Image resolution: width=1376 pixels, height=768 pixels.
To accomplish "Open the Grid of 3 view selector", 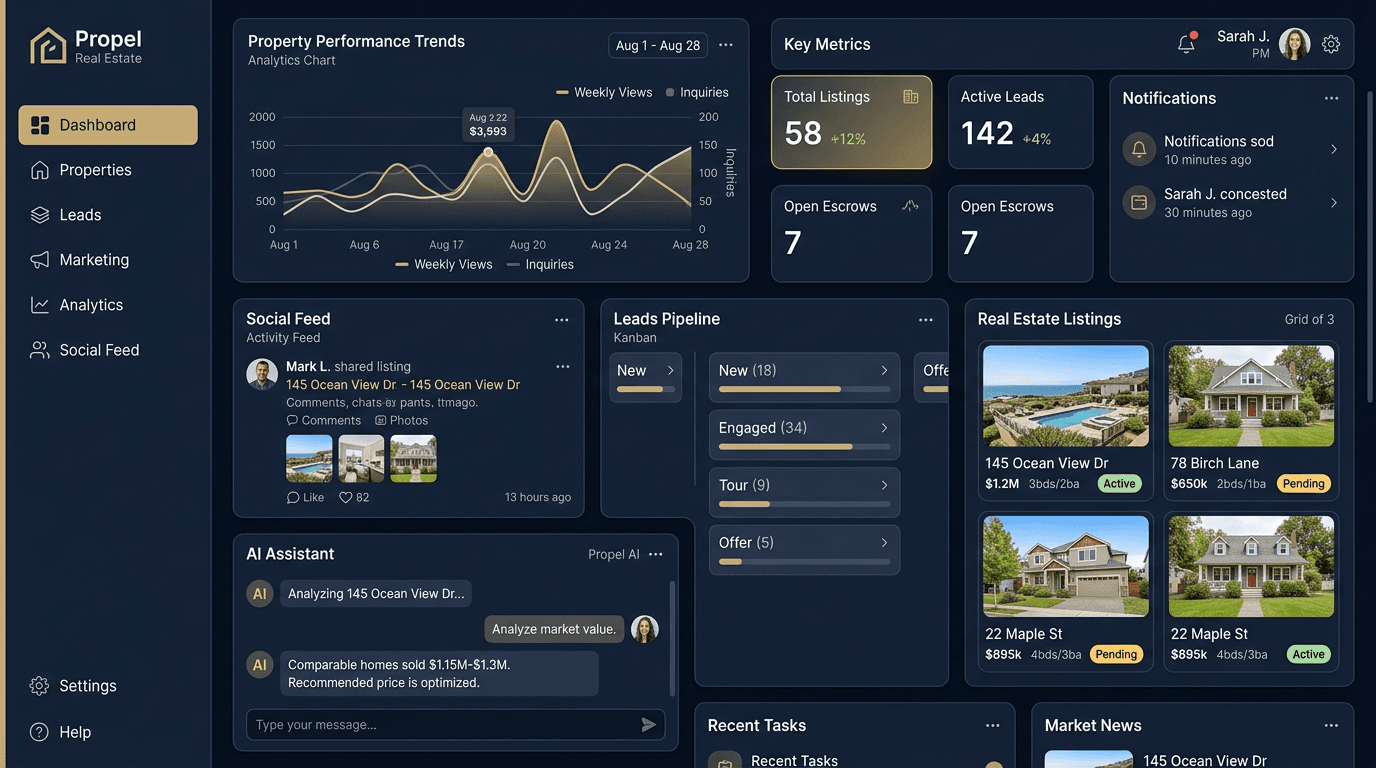I will (1309, 320).
